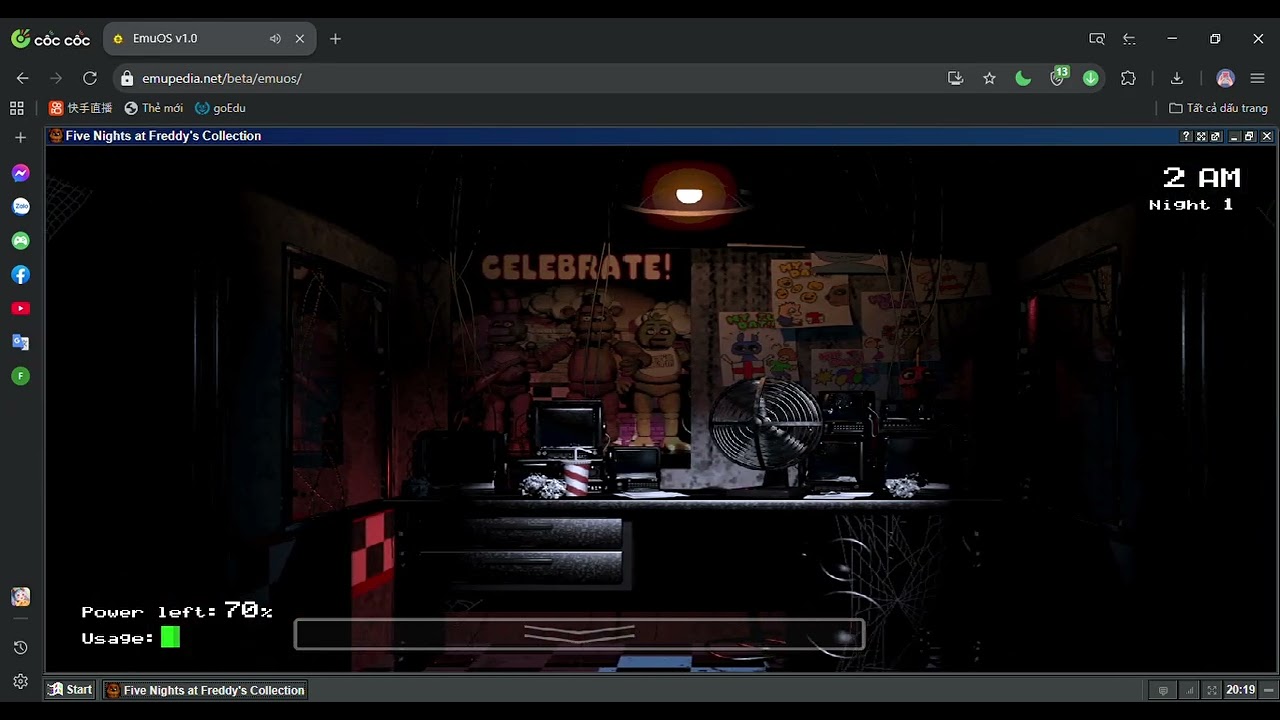Open the Thẻ mới bookmark

[x=153, y=108]
